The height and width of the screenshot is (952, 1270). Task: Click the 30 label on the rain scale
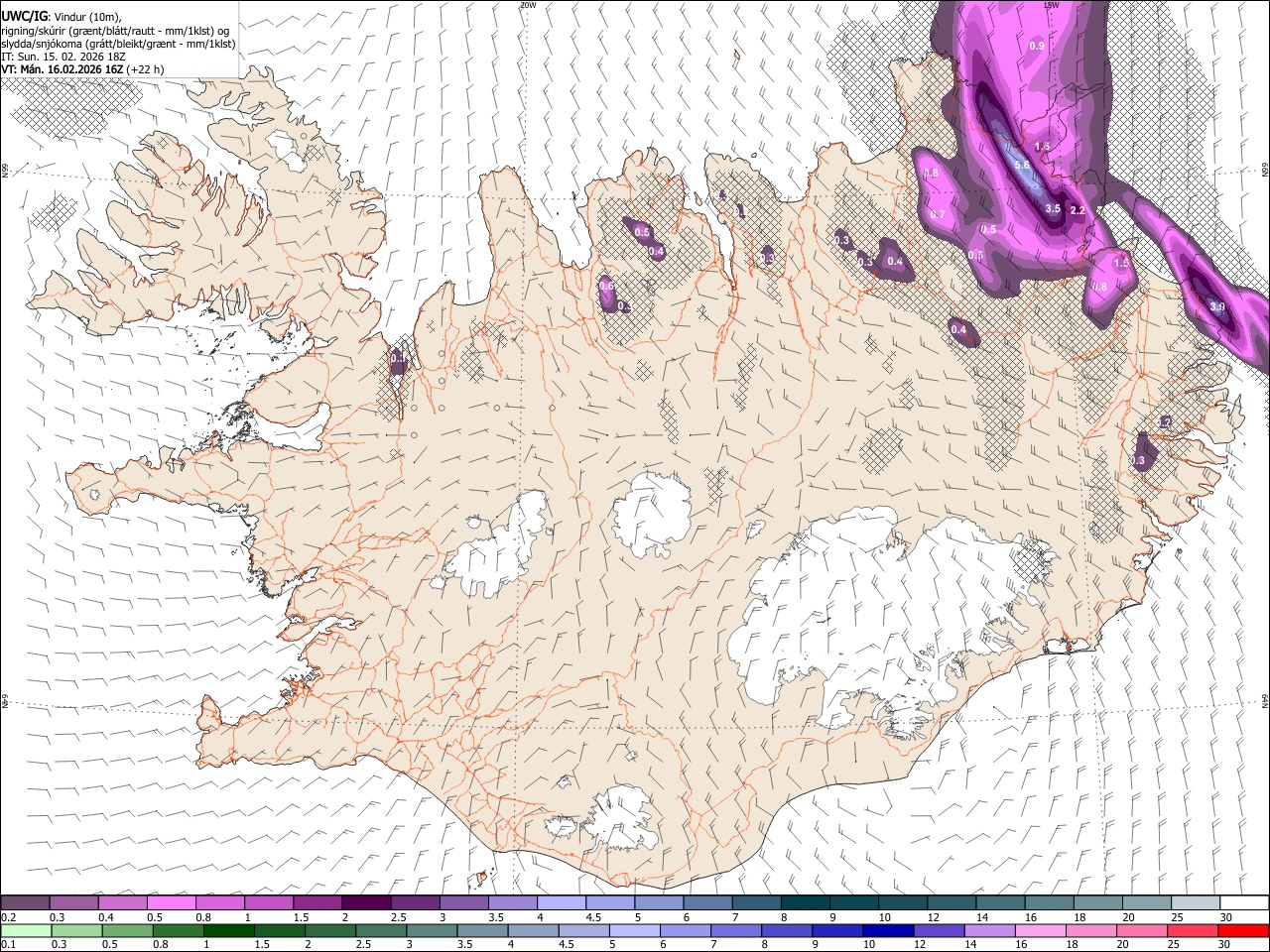pyautogui.click(x=1224, y=944)
